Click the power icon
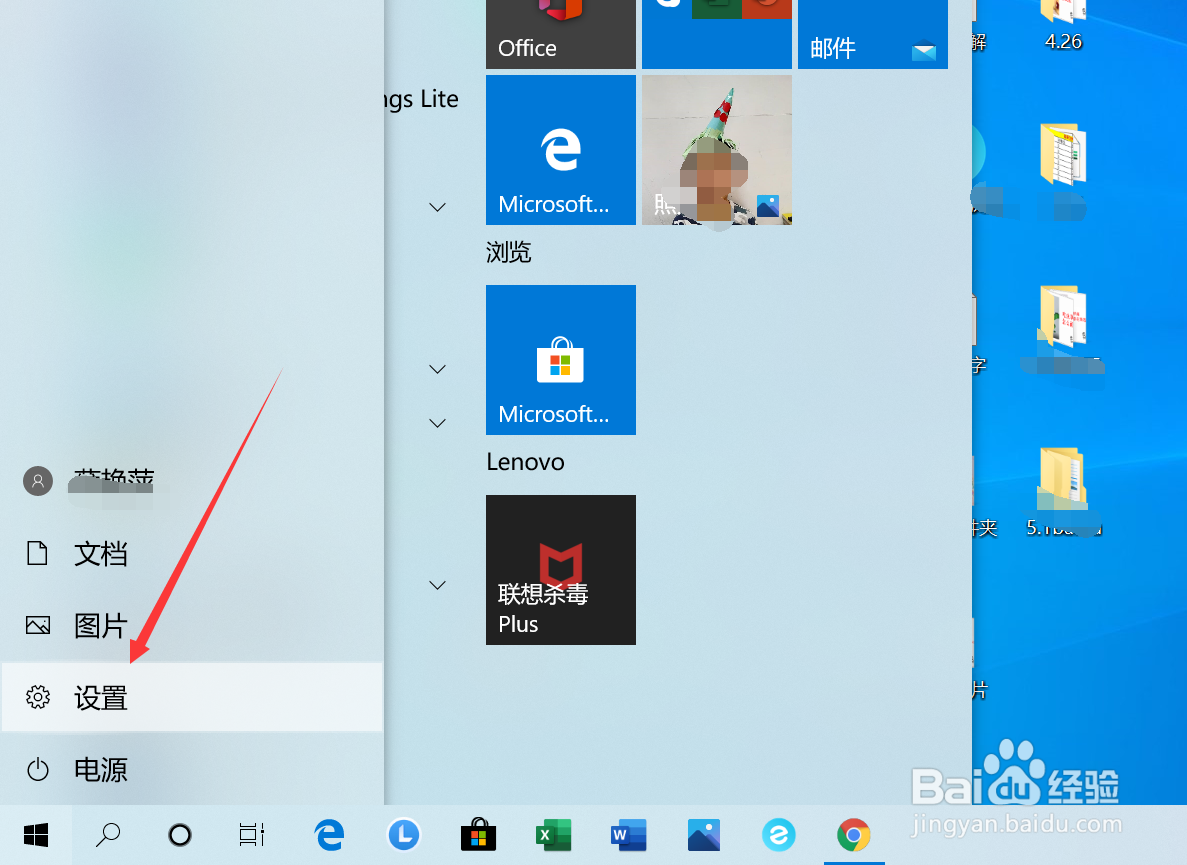This screenshot has width=1187, height=865. tap(38, 770)
